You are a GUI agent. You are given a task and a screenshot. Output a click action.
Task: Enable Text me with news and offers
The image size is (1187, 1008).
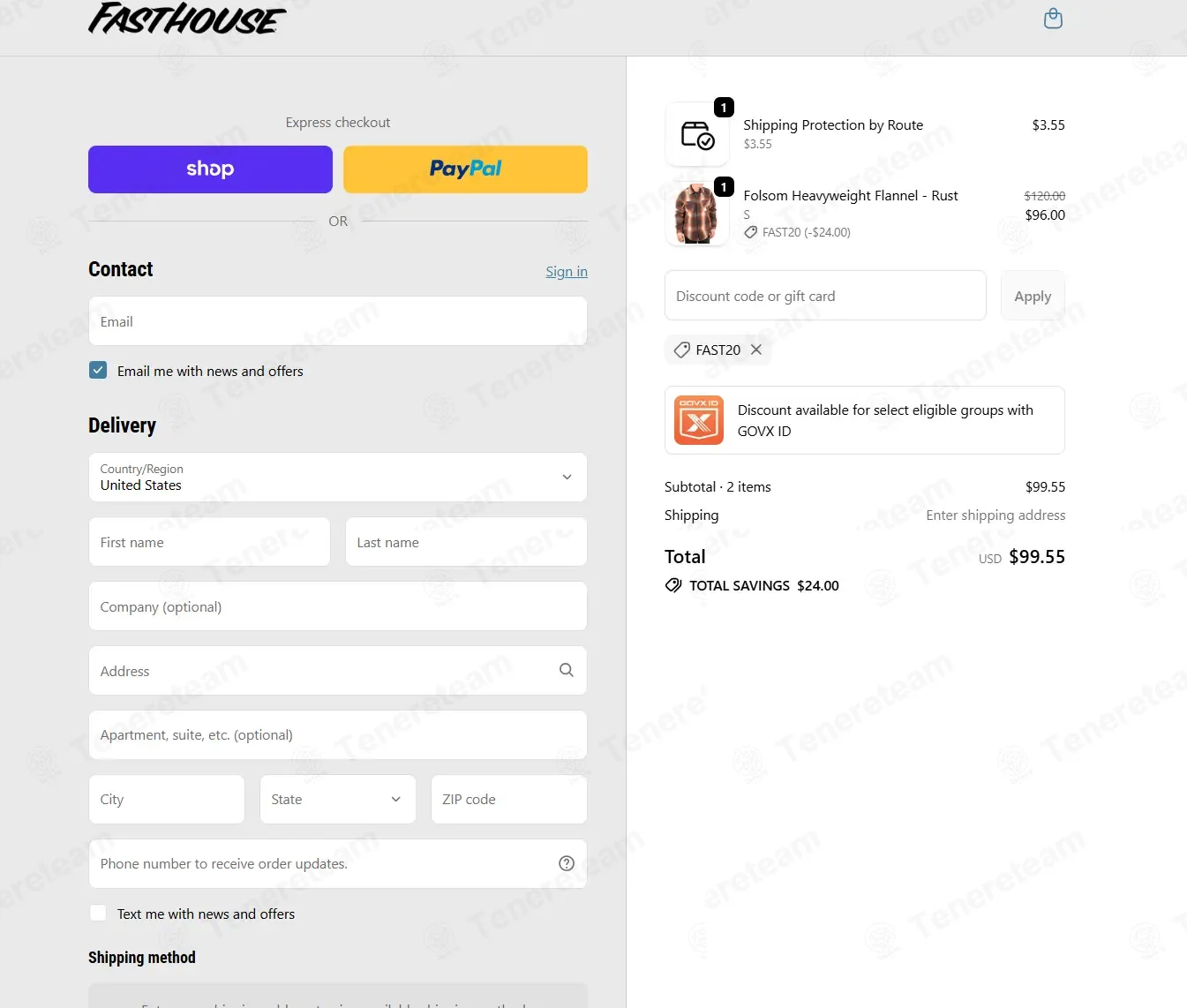[x=98, y=914]
